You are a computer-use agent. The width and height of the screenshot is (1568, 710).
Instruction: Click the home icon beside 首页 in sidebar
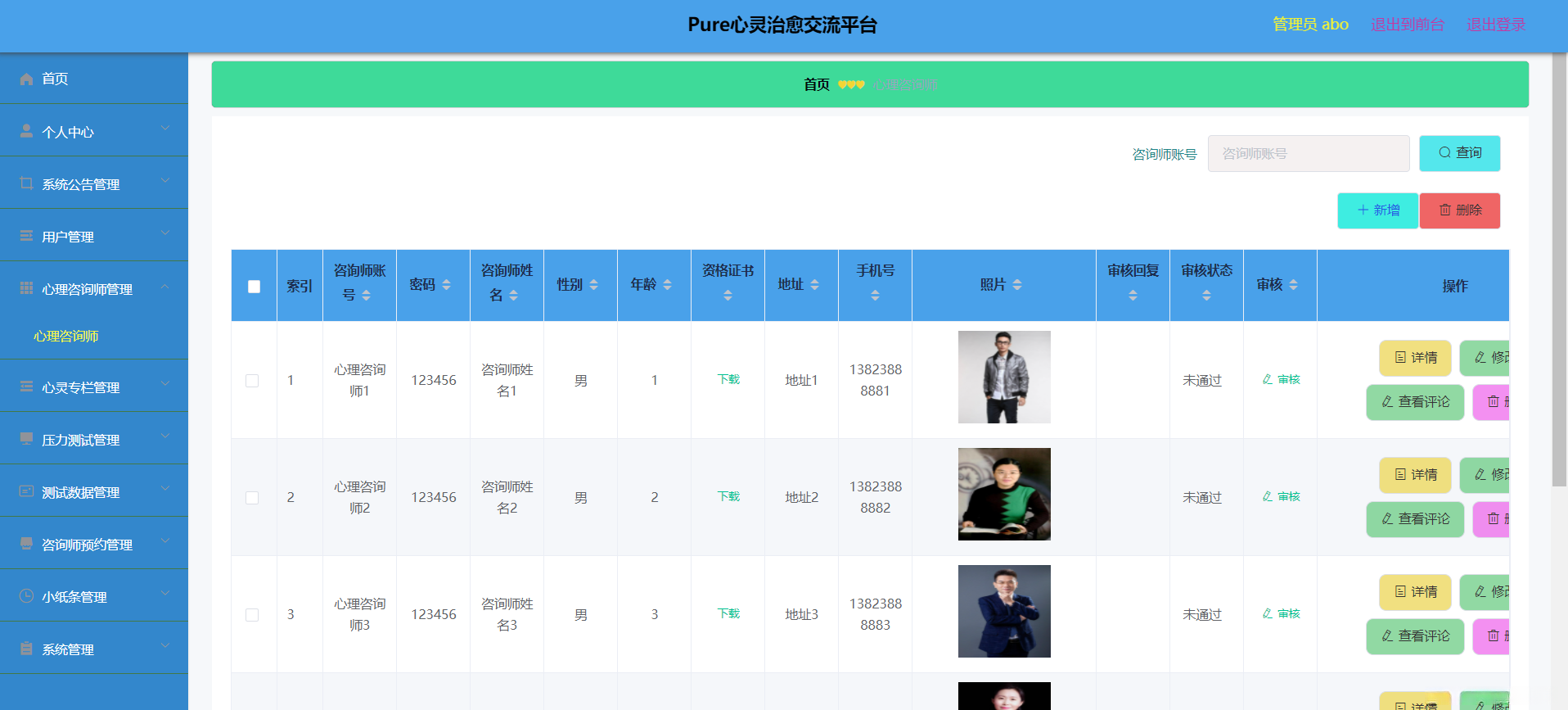[26, 79]
